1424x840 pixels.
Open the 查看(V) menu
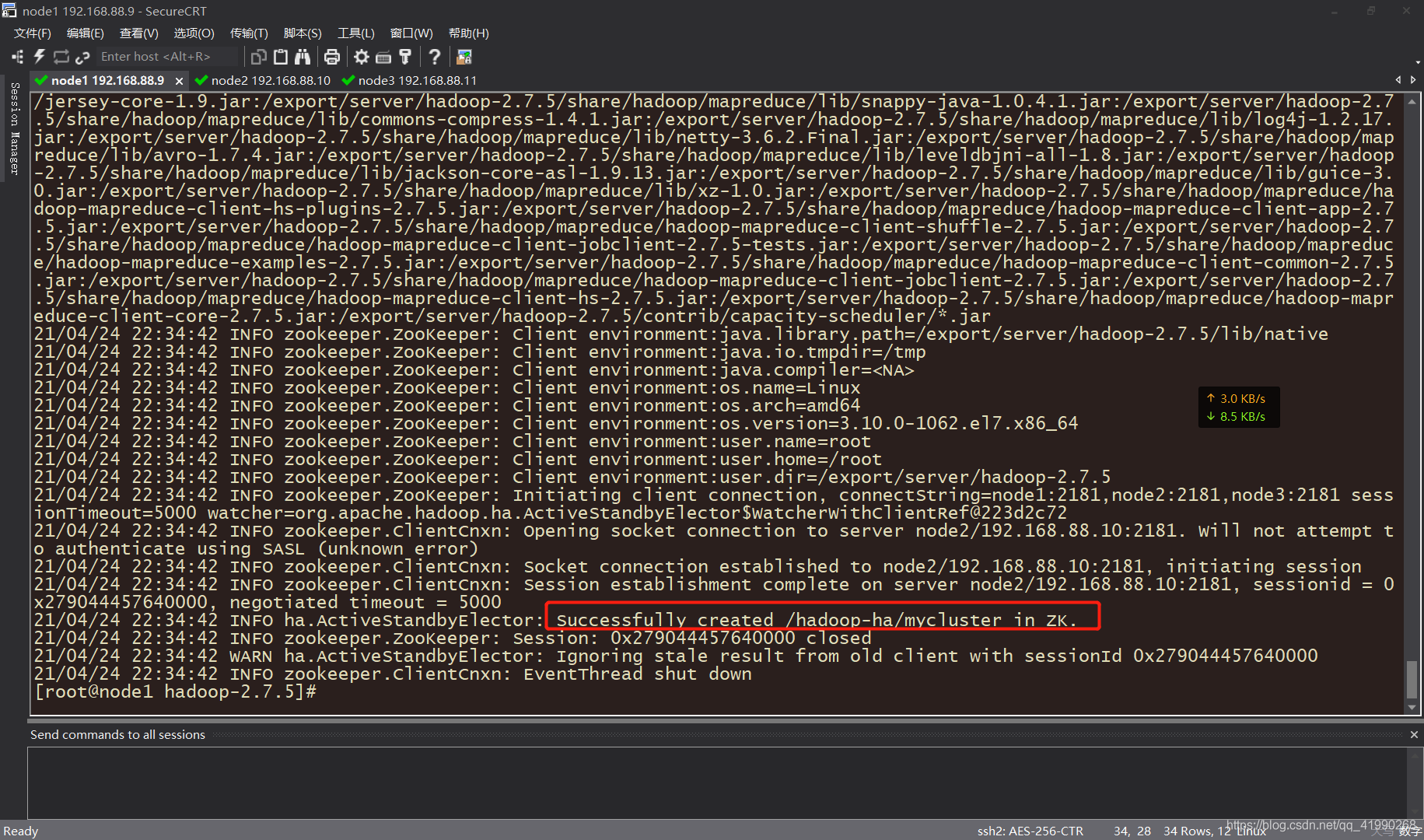[x=139, y=33]
